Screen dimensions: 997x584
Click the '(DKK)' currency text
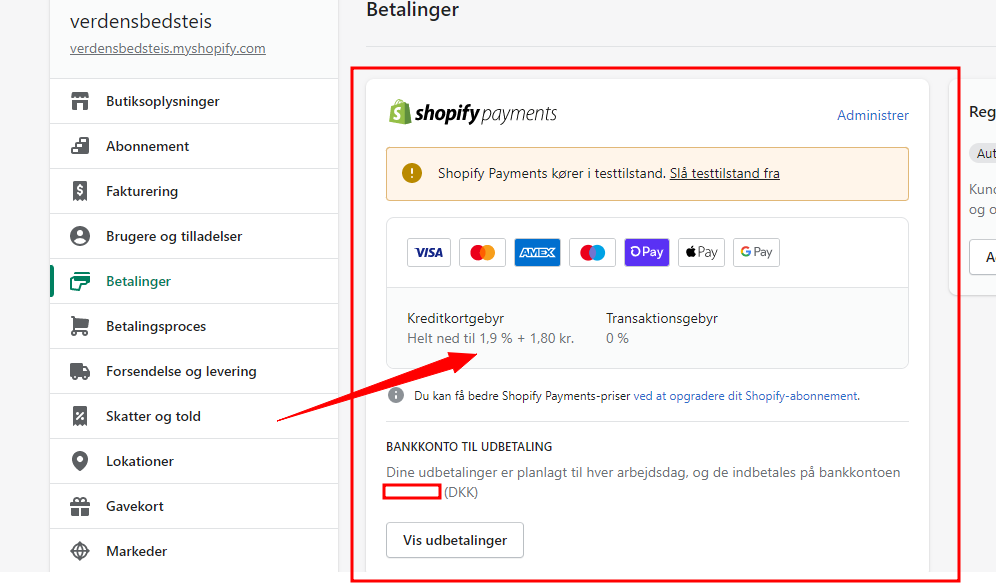coord(461,492)
